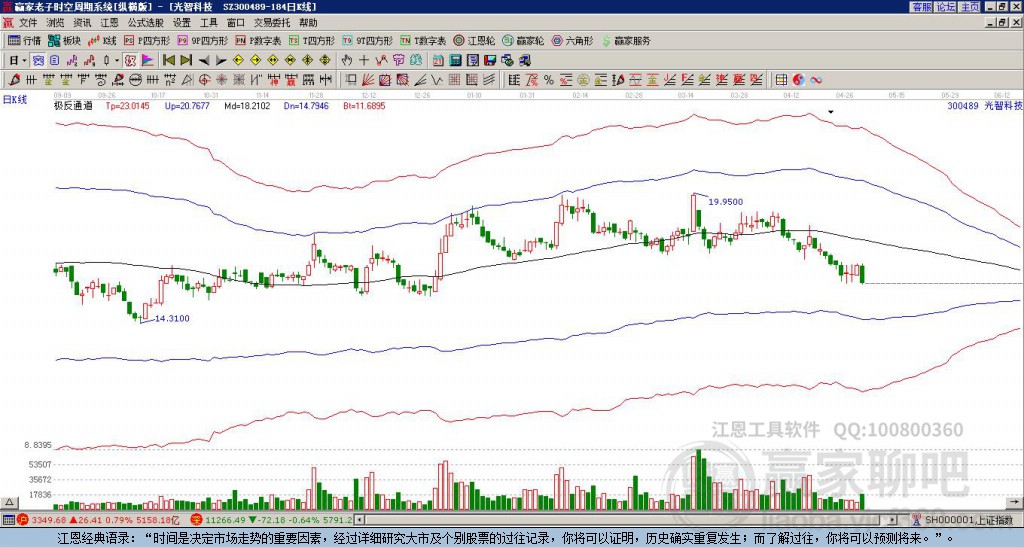
Task: Select the Gann fan lines icon
Action: 368,80
